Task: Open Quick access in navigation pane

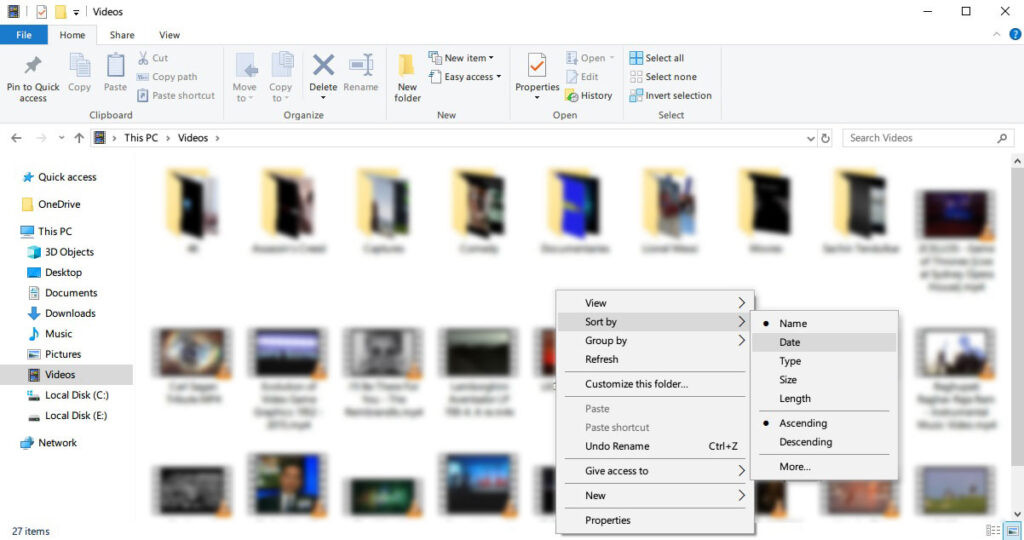Action: 59,177
